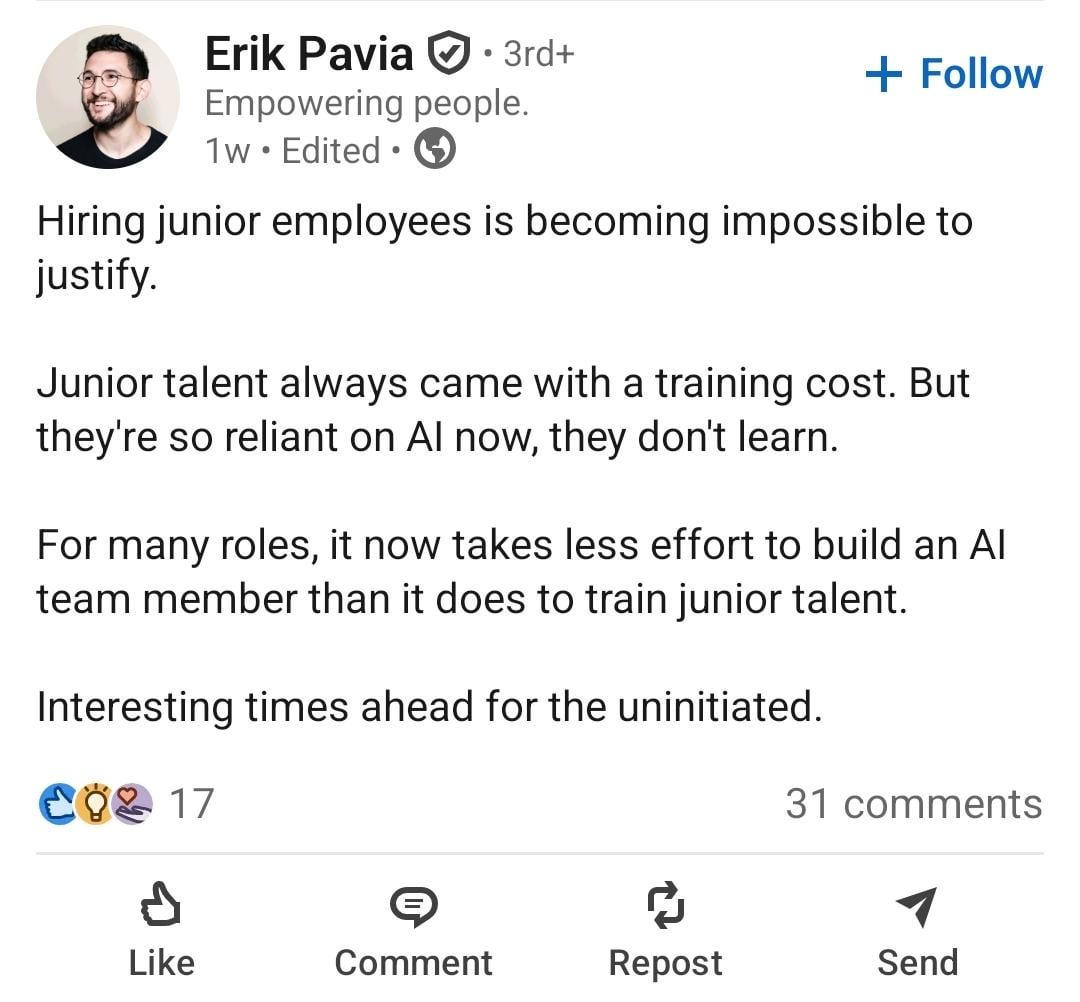This screenshot has height=1002, width=1080.
Task: Click the Erik Pavia name link
Action: (x=309, y=53)
